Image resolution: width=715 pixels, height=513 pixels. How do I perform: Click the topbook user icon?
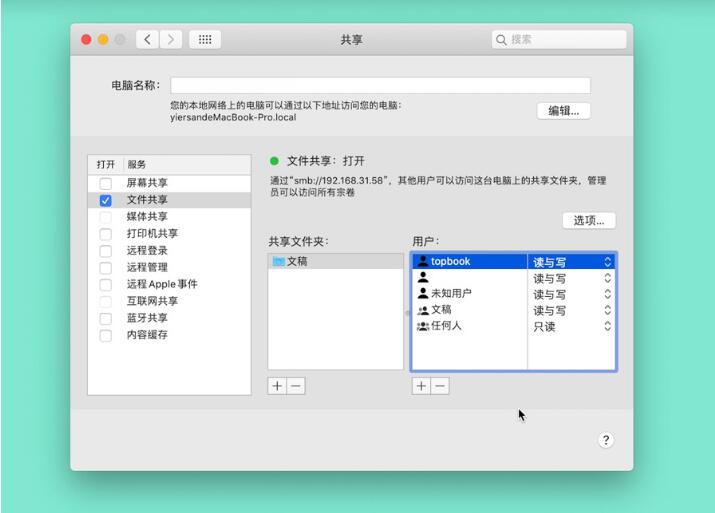pos(423,261)
